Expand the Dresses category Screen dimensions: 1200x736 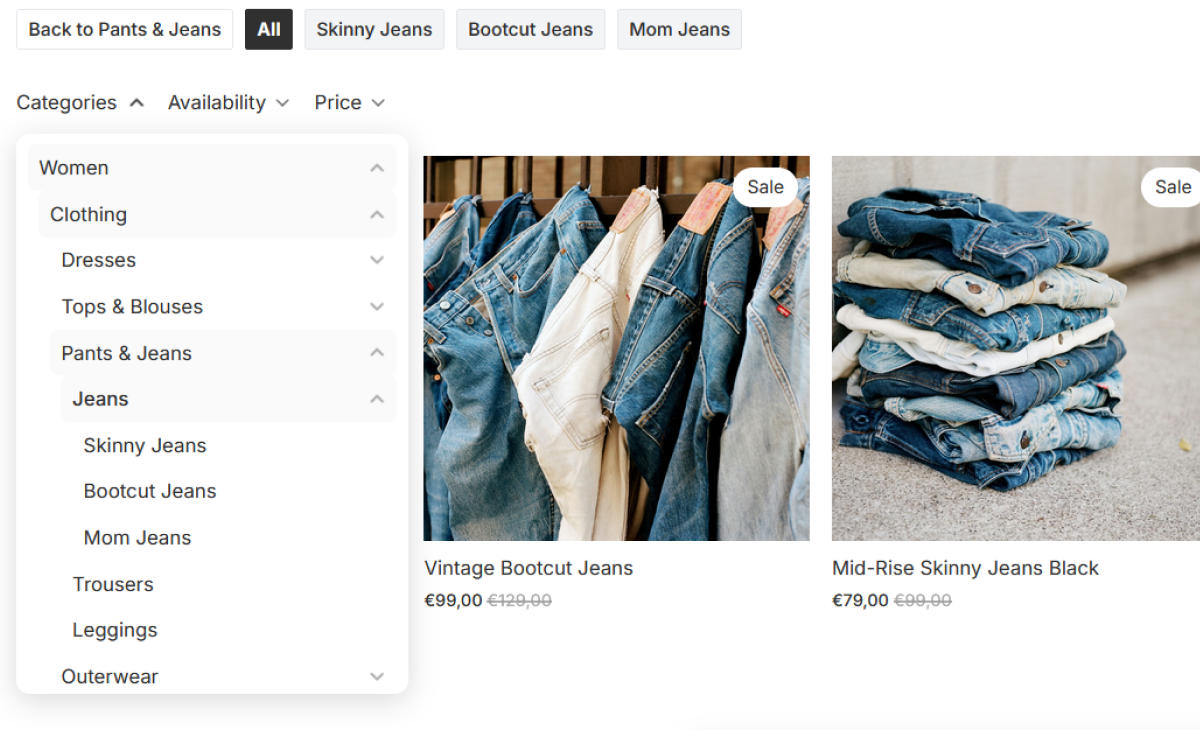[x=377, y=259]
